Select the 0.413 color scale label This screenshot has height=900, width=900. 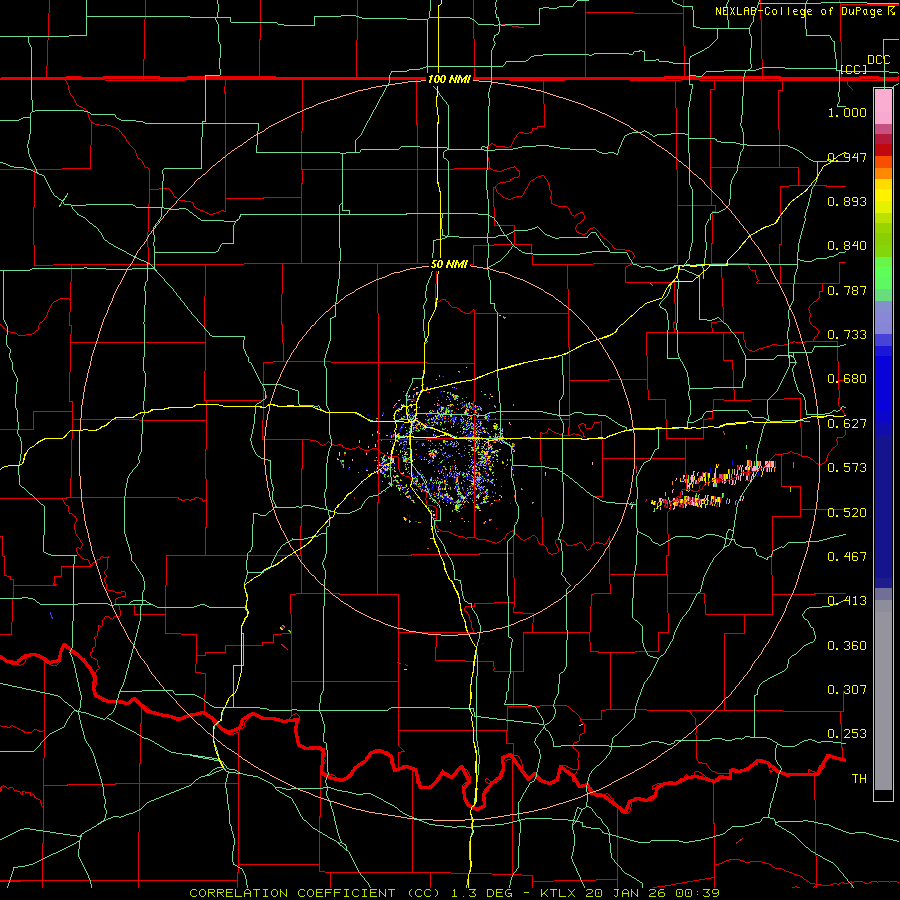point(847,601)
